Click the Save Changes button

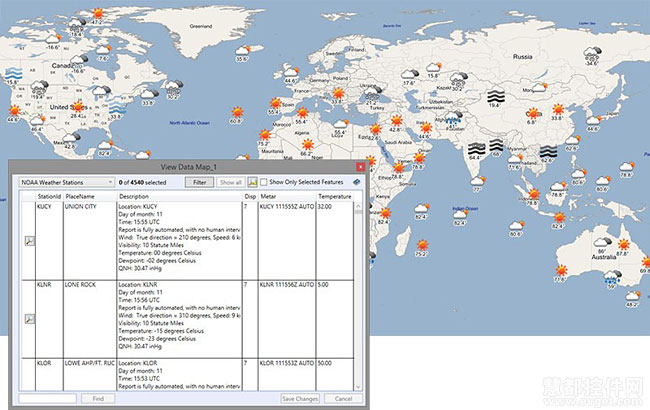300,398
